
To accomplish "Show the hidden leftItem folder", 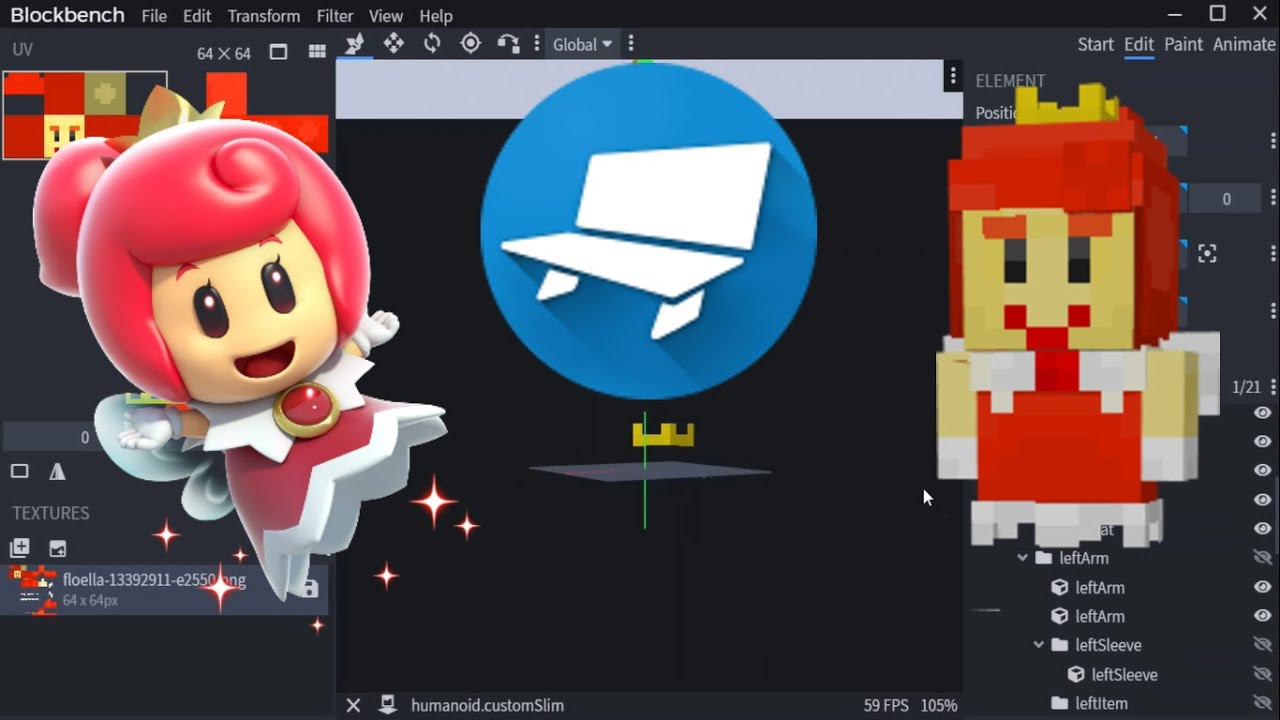I will (1263, 703).
